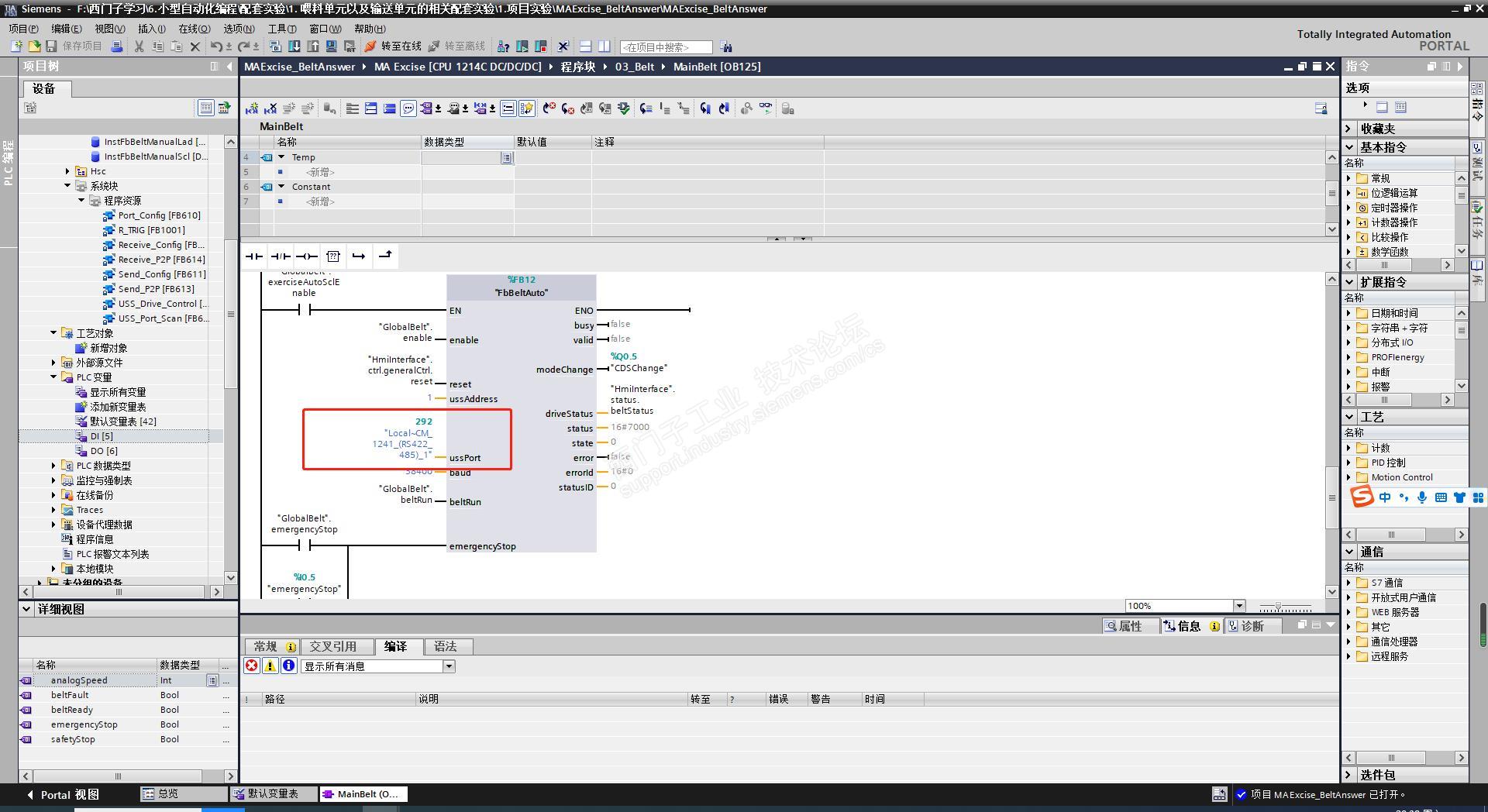Open the 默认变量表 editor from the taskbar
The height and width of the screenshot is (812, 1488).
point(274,794)
